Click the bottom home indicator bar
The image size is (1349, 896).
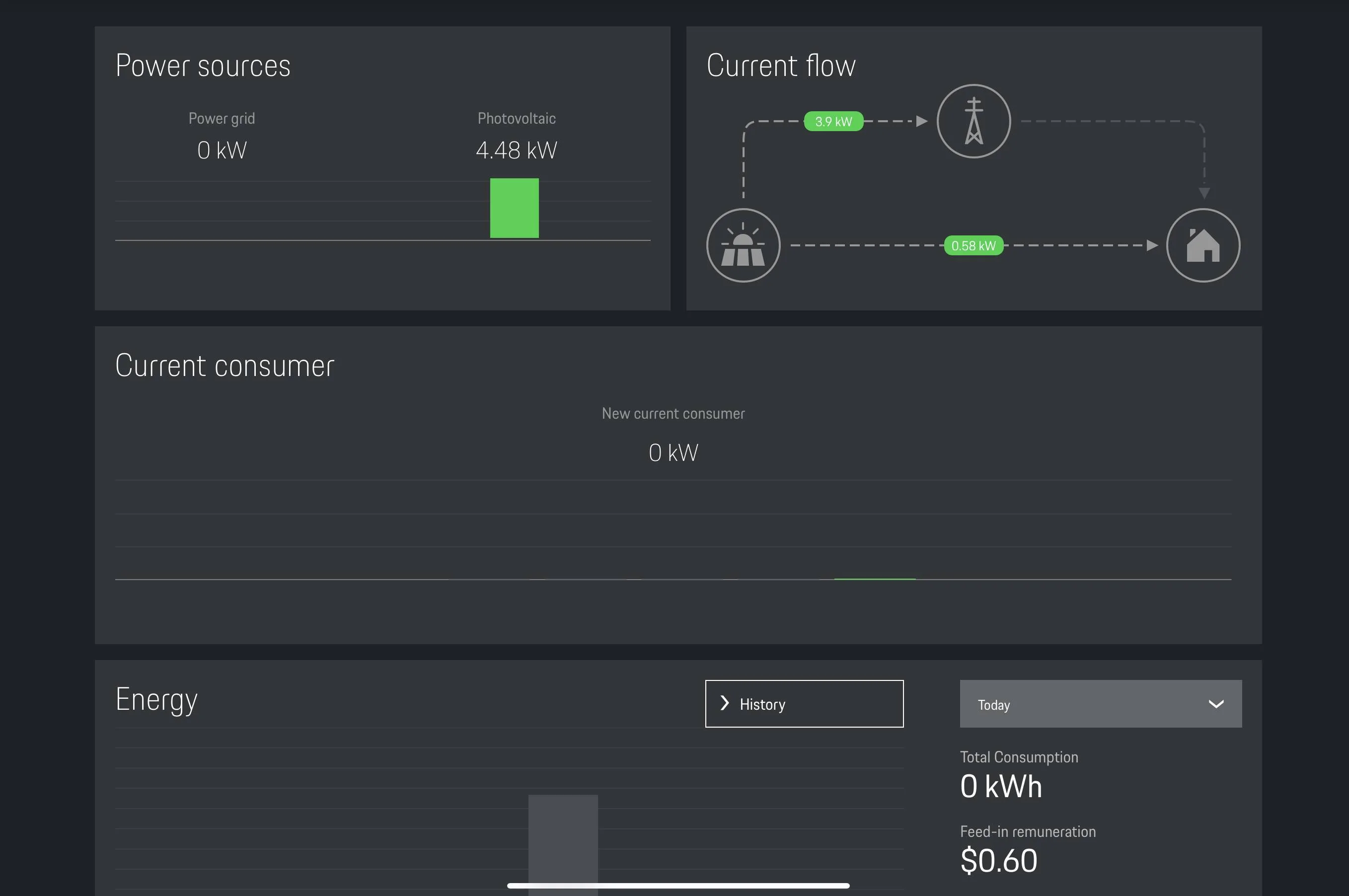678,886
